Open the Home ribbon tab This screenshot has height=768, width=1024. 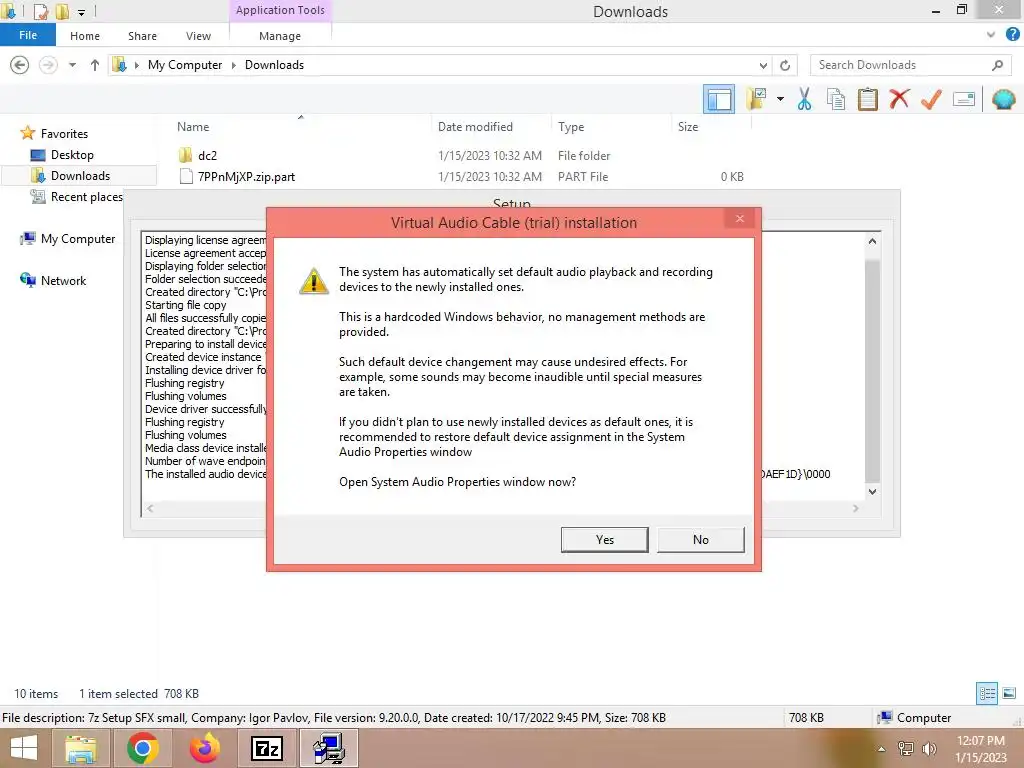(x=85, y=36)
